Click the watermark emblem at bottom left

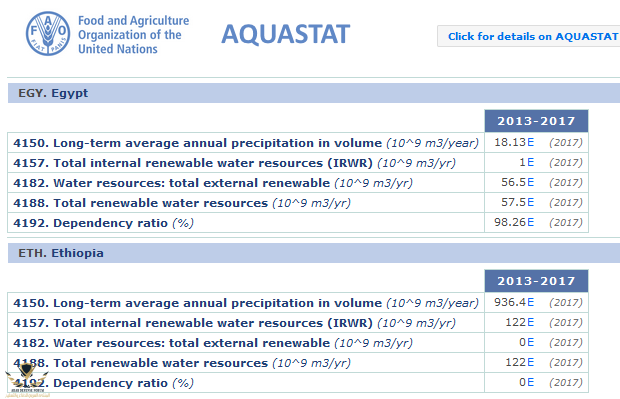(x=26, y=381)
